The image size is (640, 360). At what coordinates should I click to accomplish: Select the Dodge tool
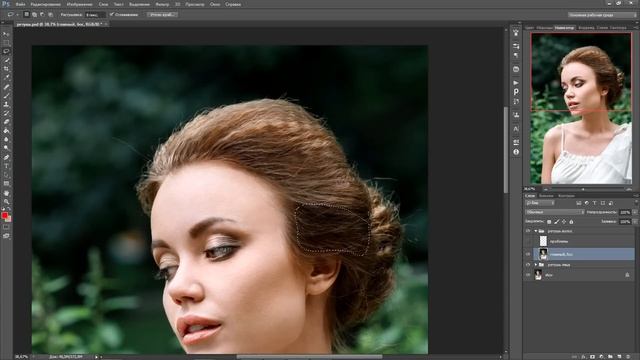tap(6, 148)
